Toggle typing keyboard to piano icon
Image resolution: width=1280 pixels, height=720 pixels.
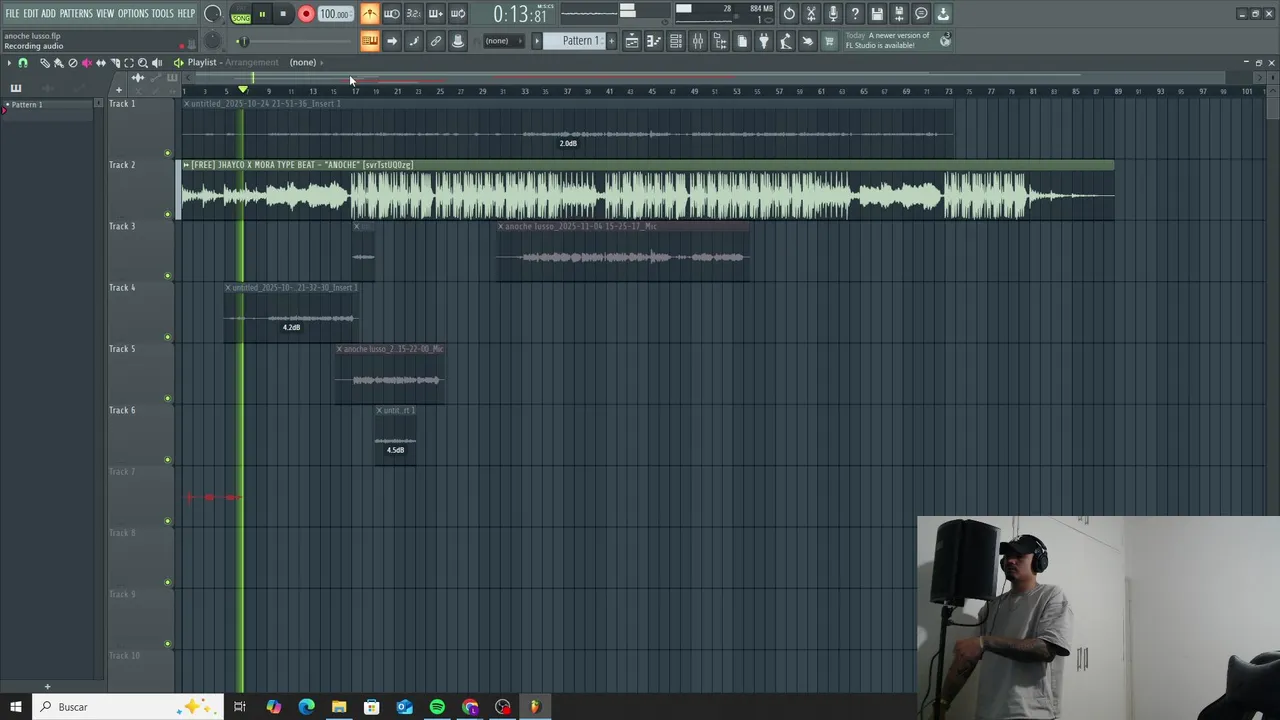tap(370, 41)
